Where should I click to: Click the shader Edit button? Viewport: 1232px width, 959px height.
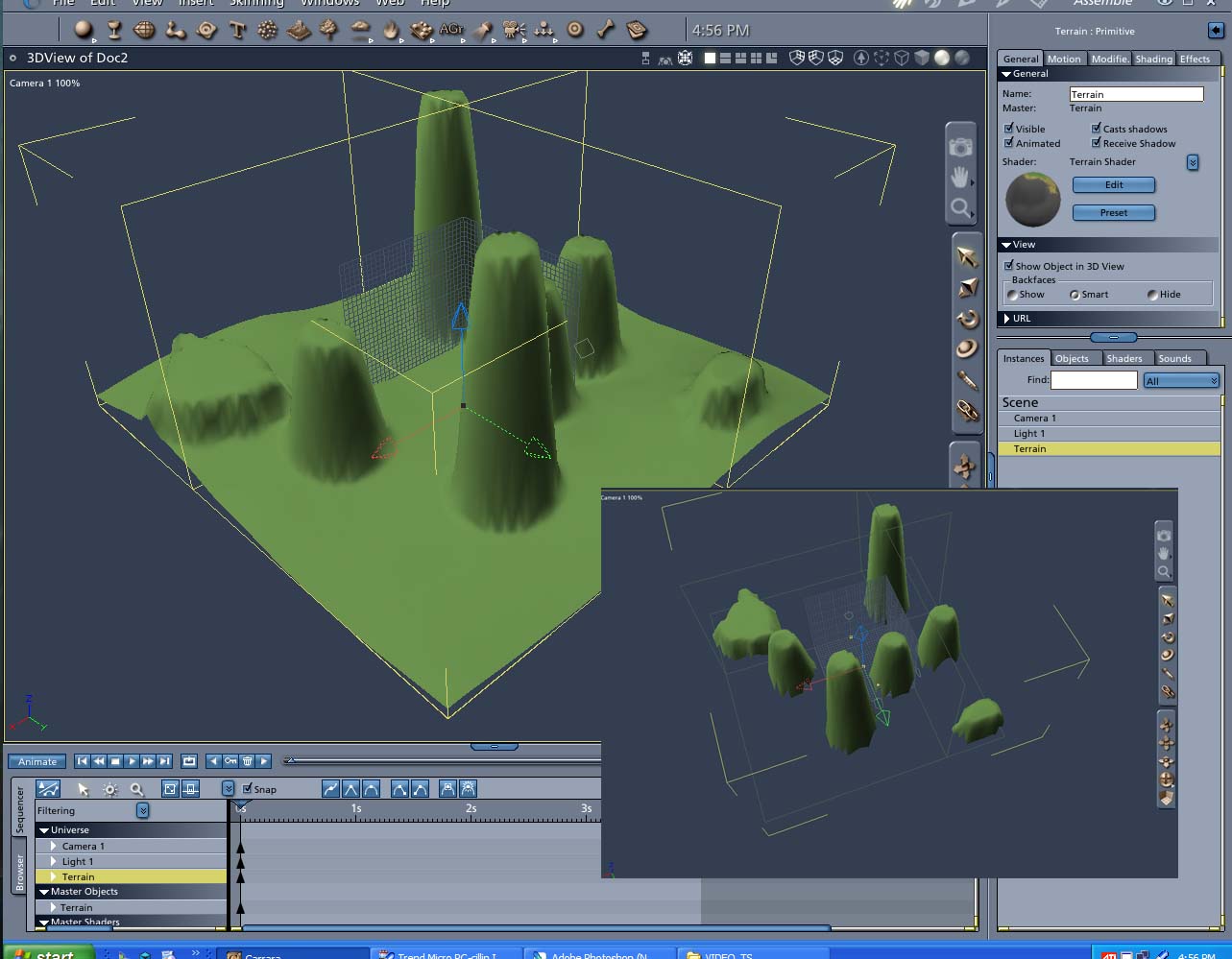point(1114,184)
